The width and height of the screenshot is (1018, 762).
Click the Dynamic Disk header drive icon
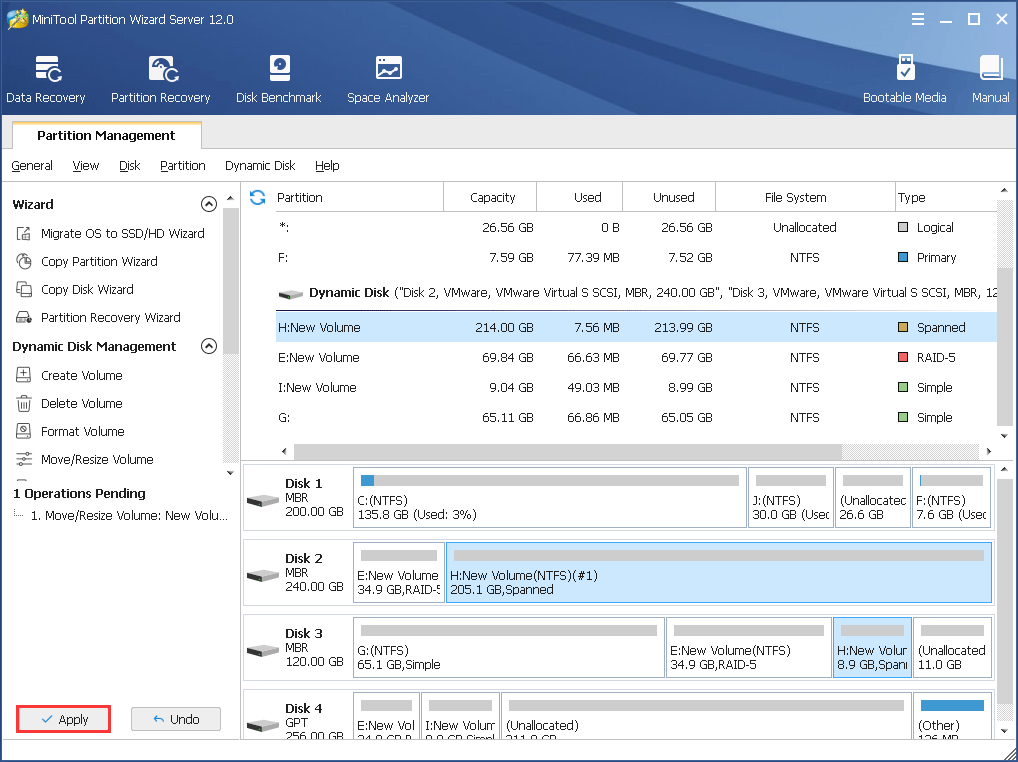[291, 294]
